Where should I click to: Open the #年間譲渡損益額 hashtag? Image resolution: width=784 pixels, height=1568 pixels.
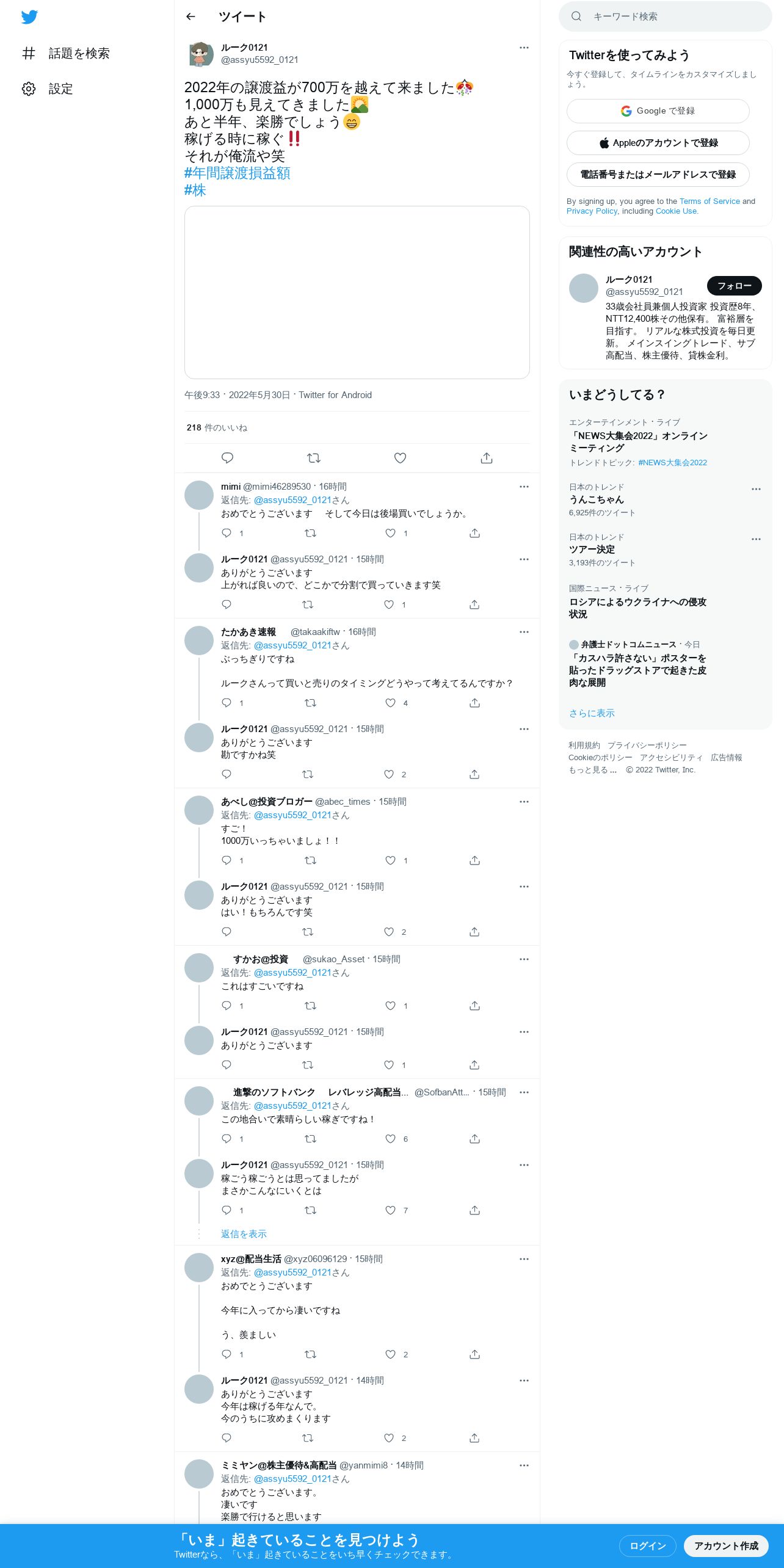point(238,173)
